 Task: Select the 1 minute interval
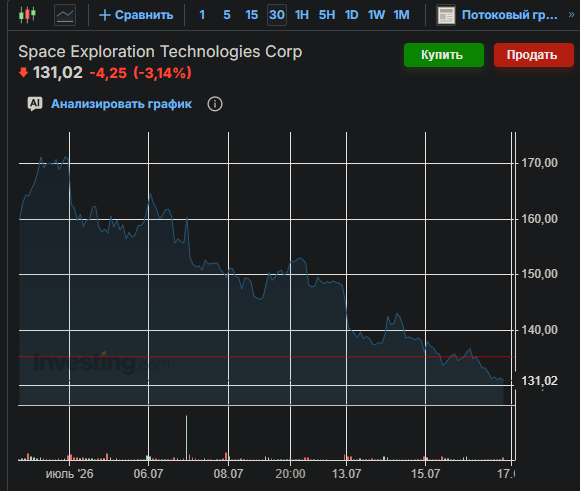[x=202, y=15]
